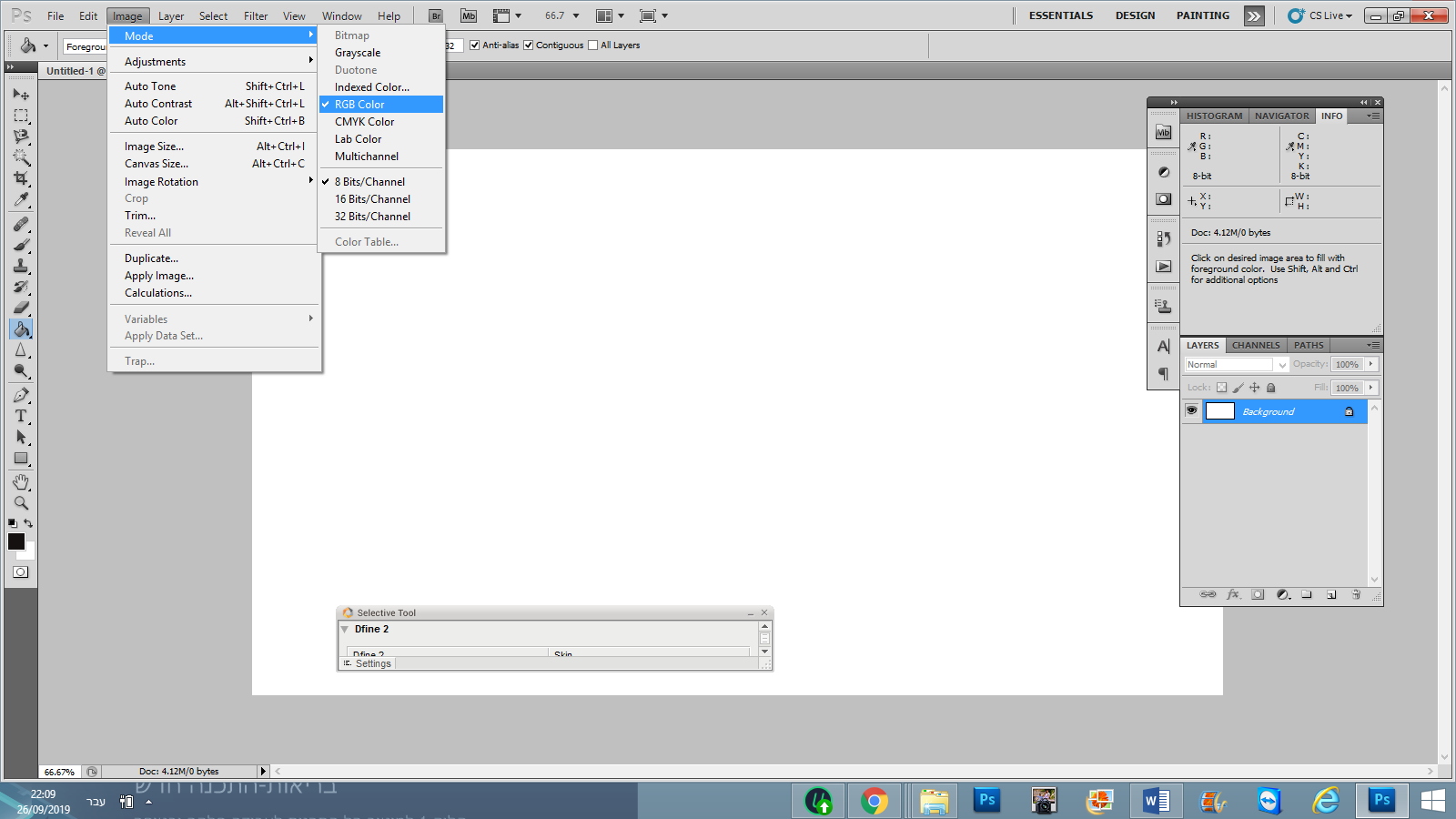Screen dimensions: 1456x819
Task: Select the Paint Bucket tool
Action: pyautogui.click(x=21, y=329)
